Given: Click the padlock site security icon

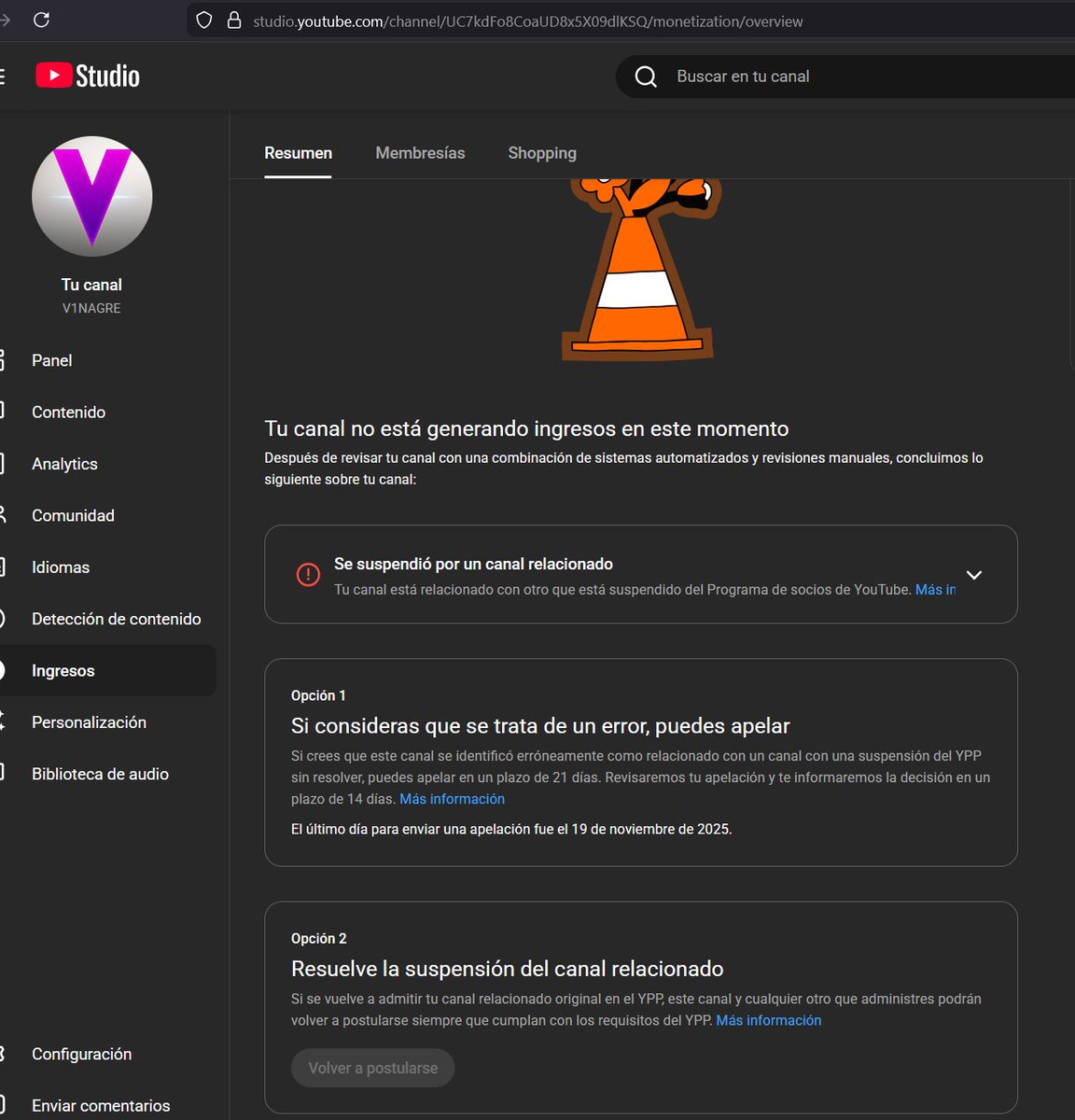Looking at the screenshot, I should (x=234, y=21).
